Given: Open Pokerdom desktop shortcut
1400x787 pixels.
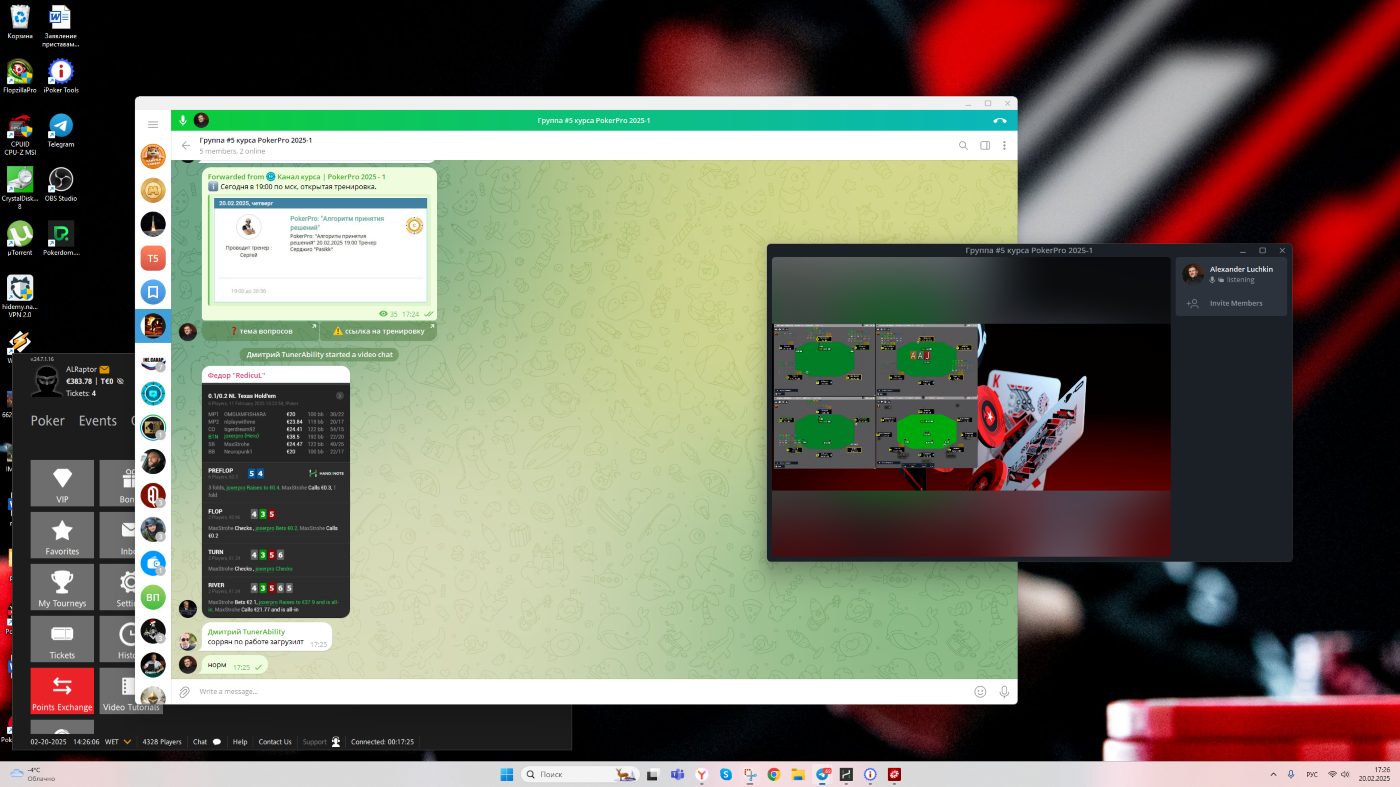Looking at the screenshot, I should pos(61,238).
